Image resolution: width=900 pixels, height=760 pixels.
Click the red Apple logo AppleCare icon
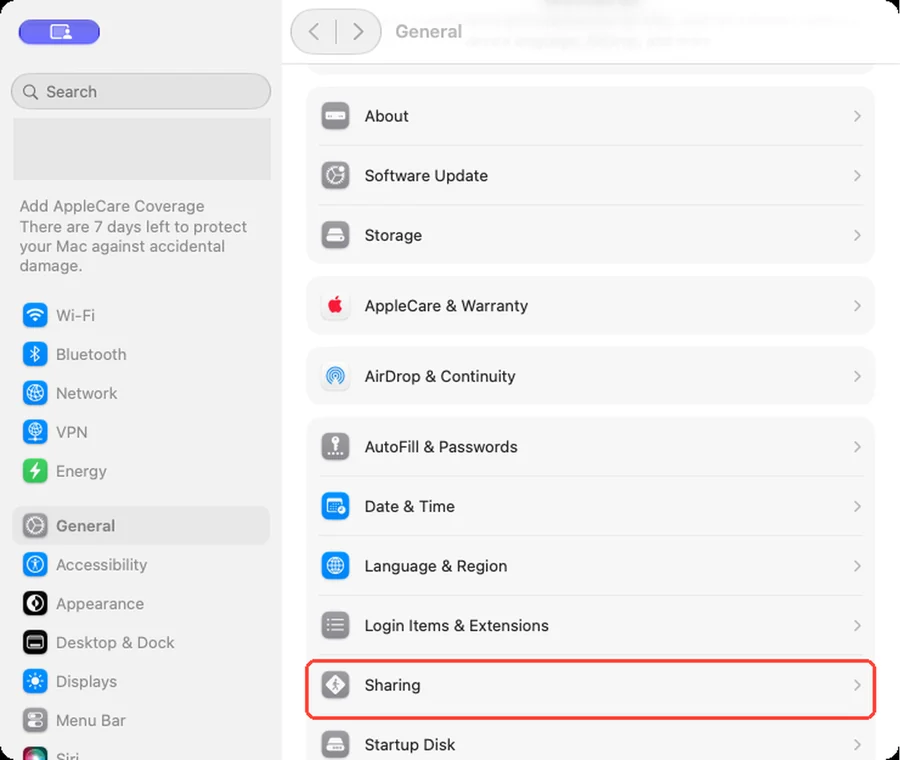pyautogui.click(x=335, y=305)
